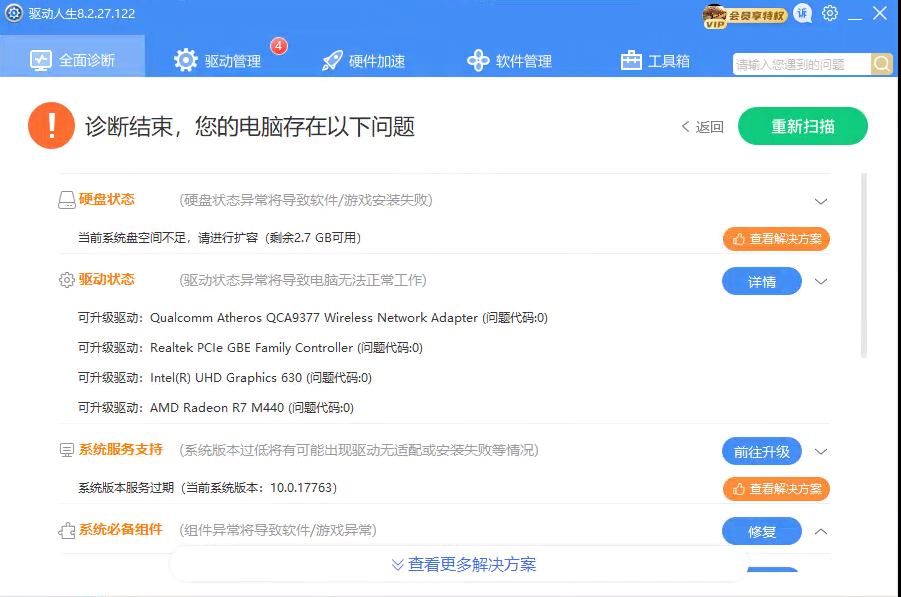The width and height of the screenshot is (901, 597).
Task: Click the 驱动人生8.2.27.122 title text
Action: (82, 14)
